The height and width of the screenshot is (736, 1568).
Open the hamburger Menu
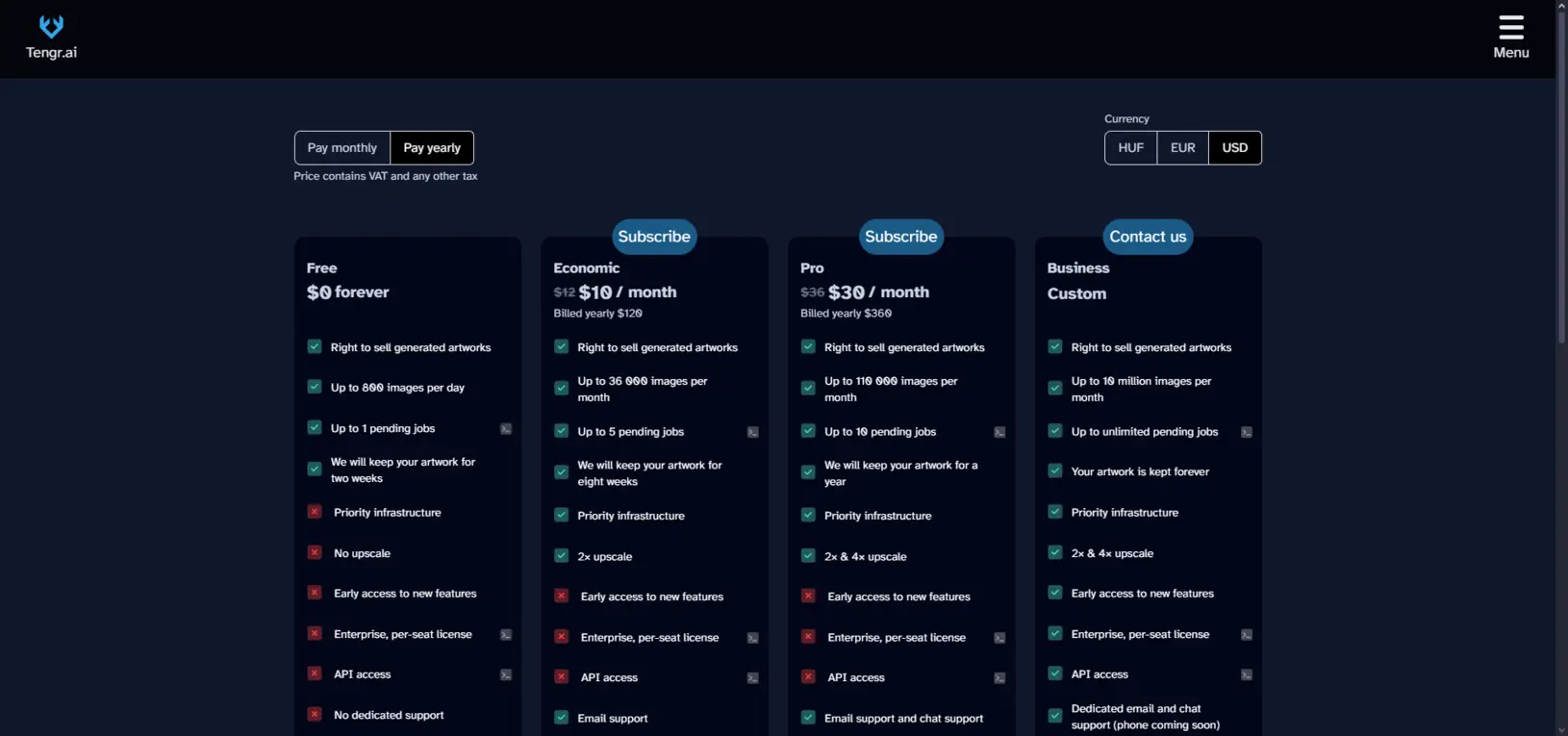(1510, 37)
